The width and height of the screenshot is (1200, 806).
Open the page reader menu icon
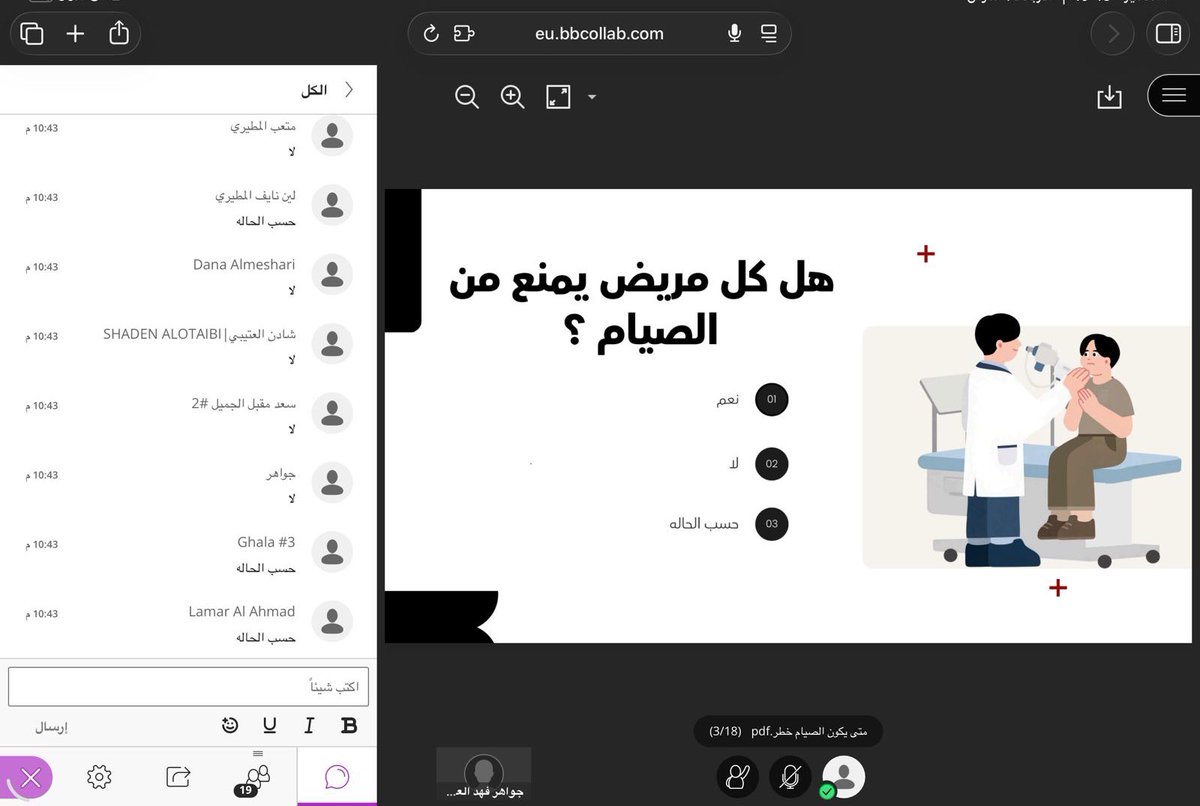click(x=769, y=34)
